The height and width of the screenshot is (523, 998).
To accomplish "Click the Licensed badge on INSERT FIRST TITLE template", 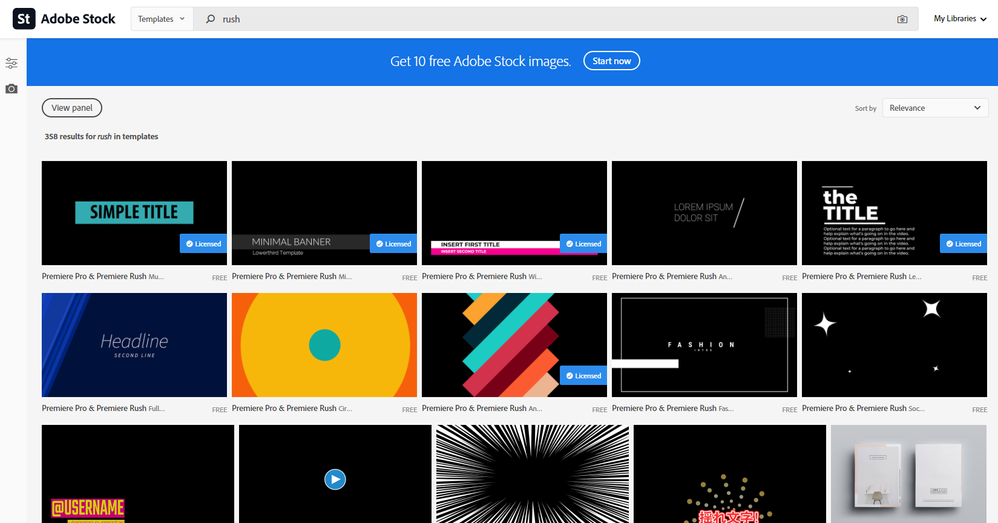I will coord(584,244).
